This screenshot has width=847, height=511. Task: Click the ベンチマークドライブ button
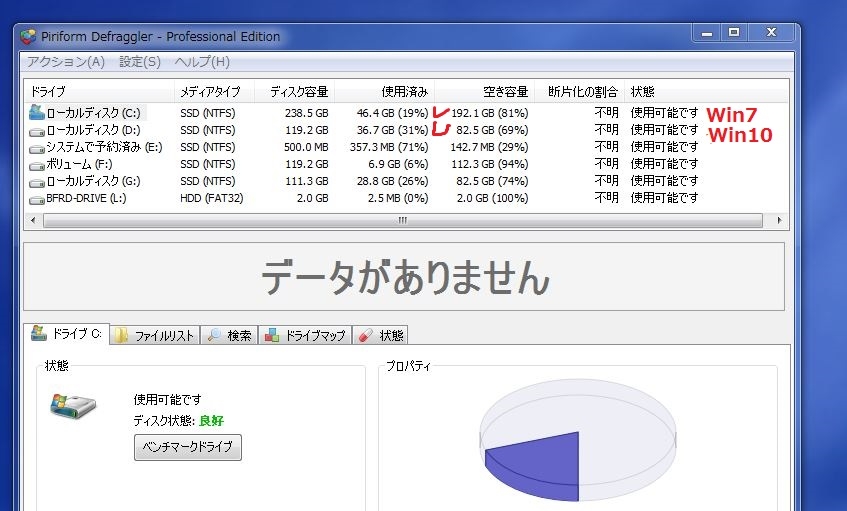(x=187, y=447)
